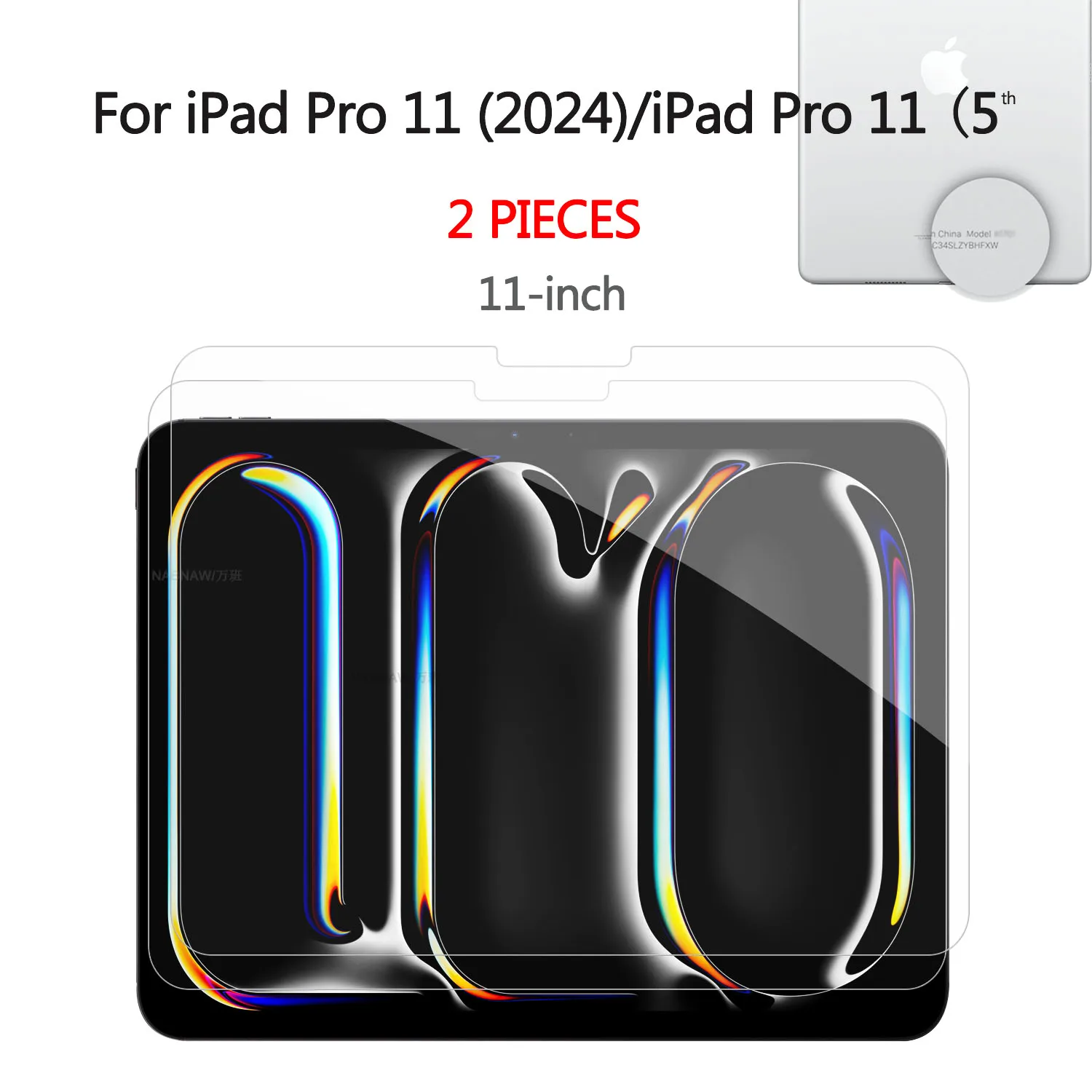Image resolution: width=1092 pixels, height=1092 pixels.
Task: Click the left rainbow loop on wallpaper
Action: [258, 699]
